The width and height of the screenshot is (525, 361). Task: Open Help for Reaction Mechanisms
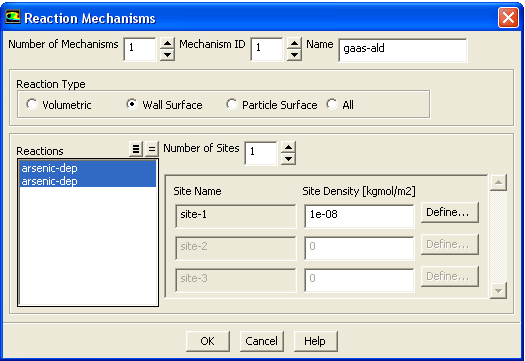coord(315,341)
